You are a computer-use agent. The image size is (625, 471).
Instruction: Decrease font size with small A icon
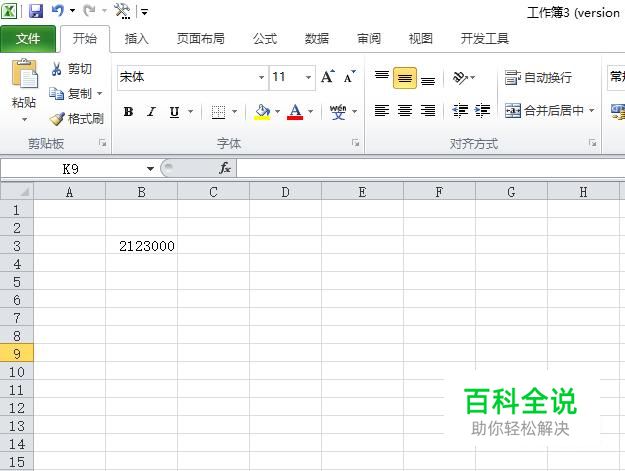pyautogui.click(x=350, y=77)
